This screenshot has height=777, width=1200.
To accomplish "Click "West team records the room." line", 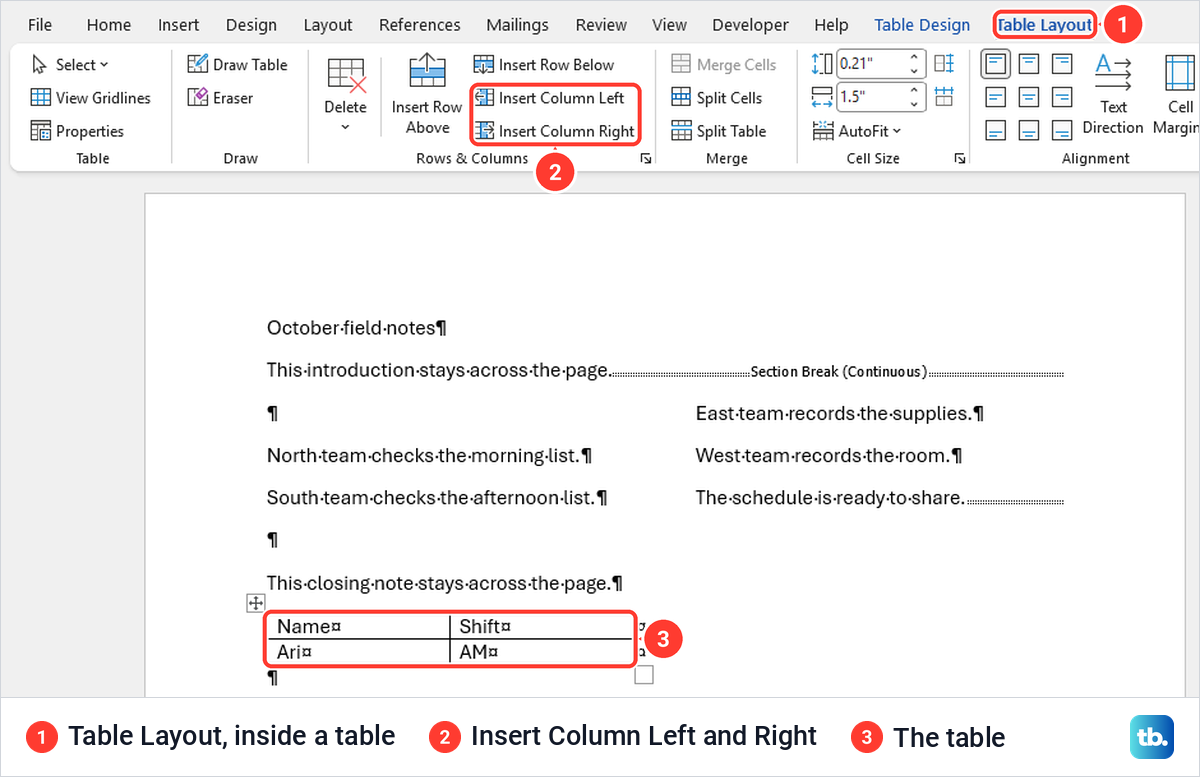I will (x=829, y=456).
